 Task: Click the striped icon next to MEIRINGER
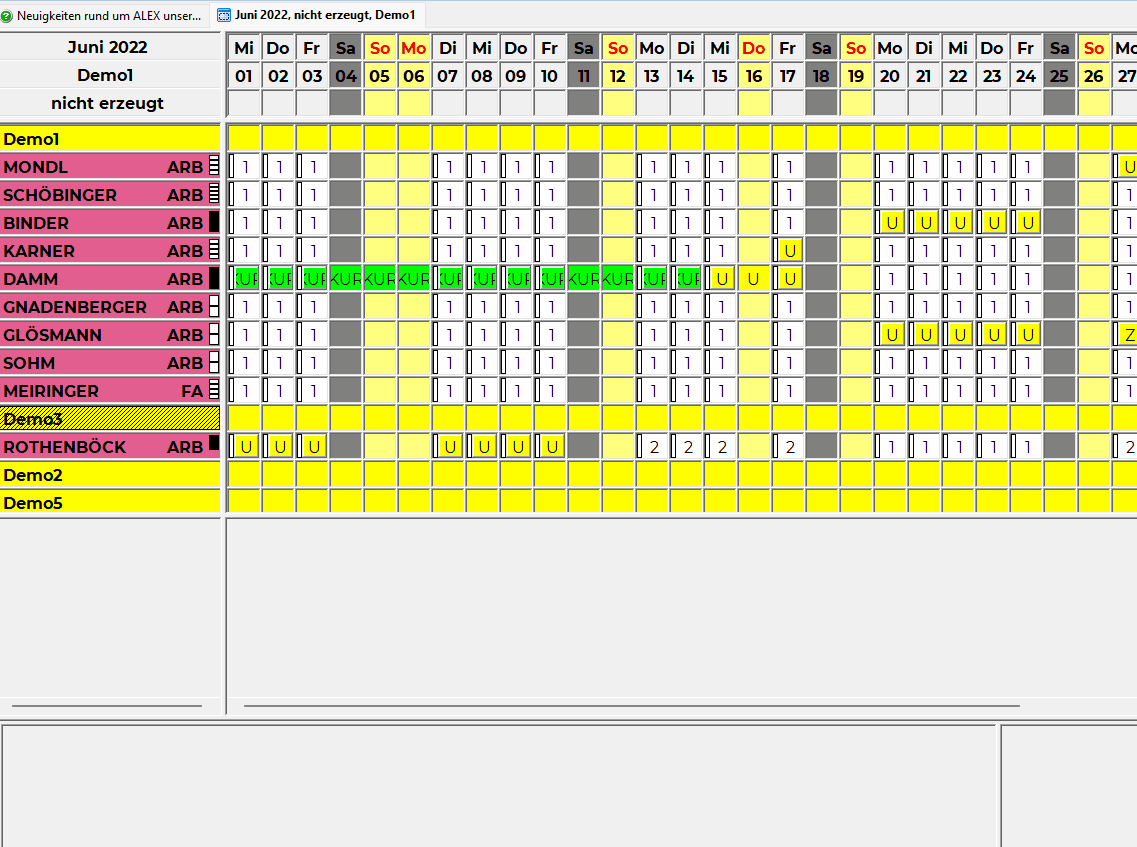click(213, 391)
